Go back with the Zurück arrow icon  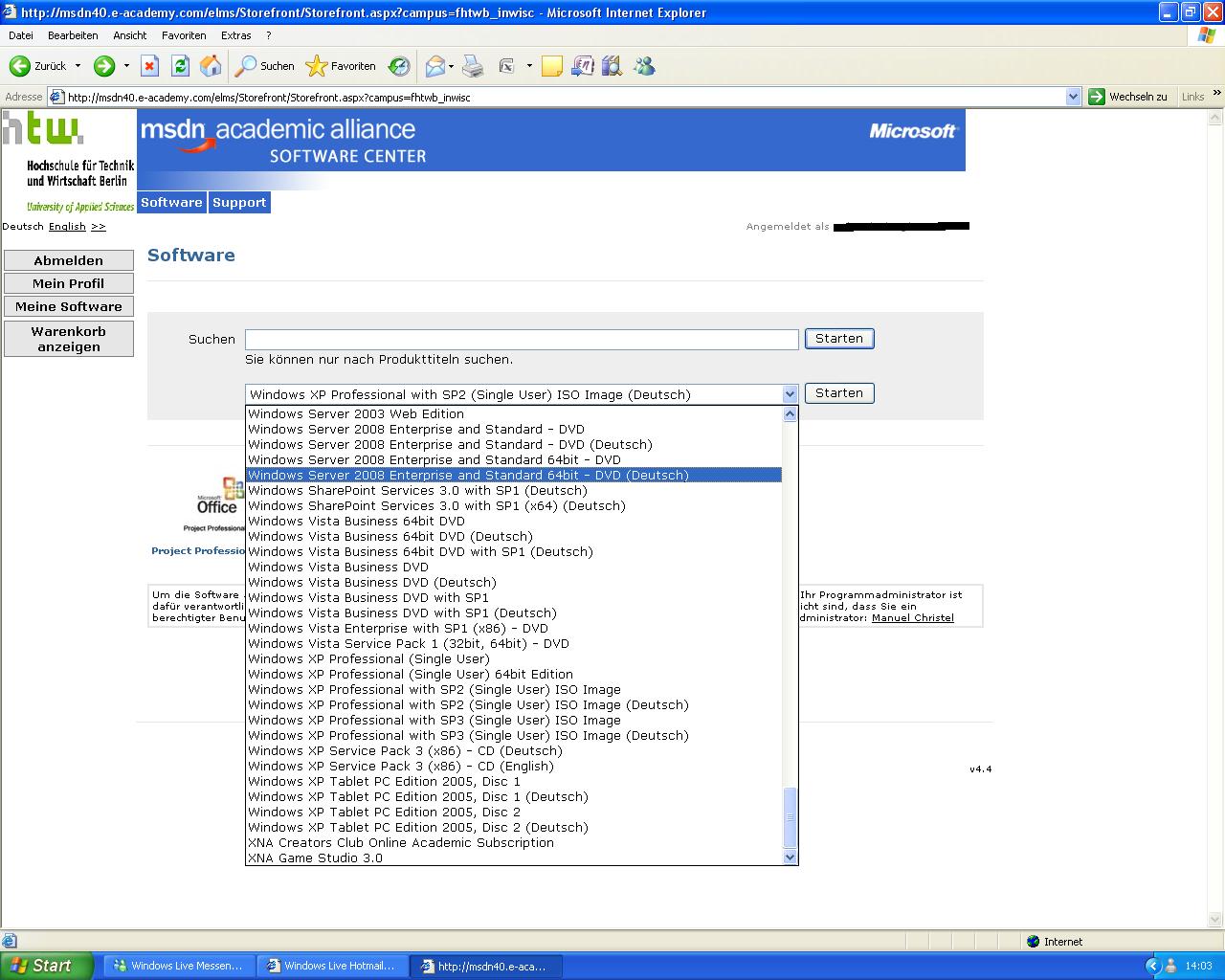pos(19,66)
